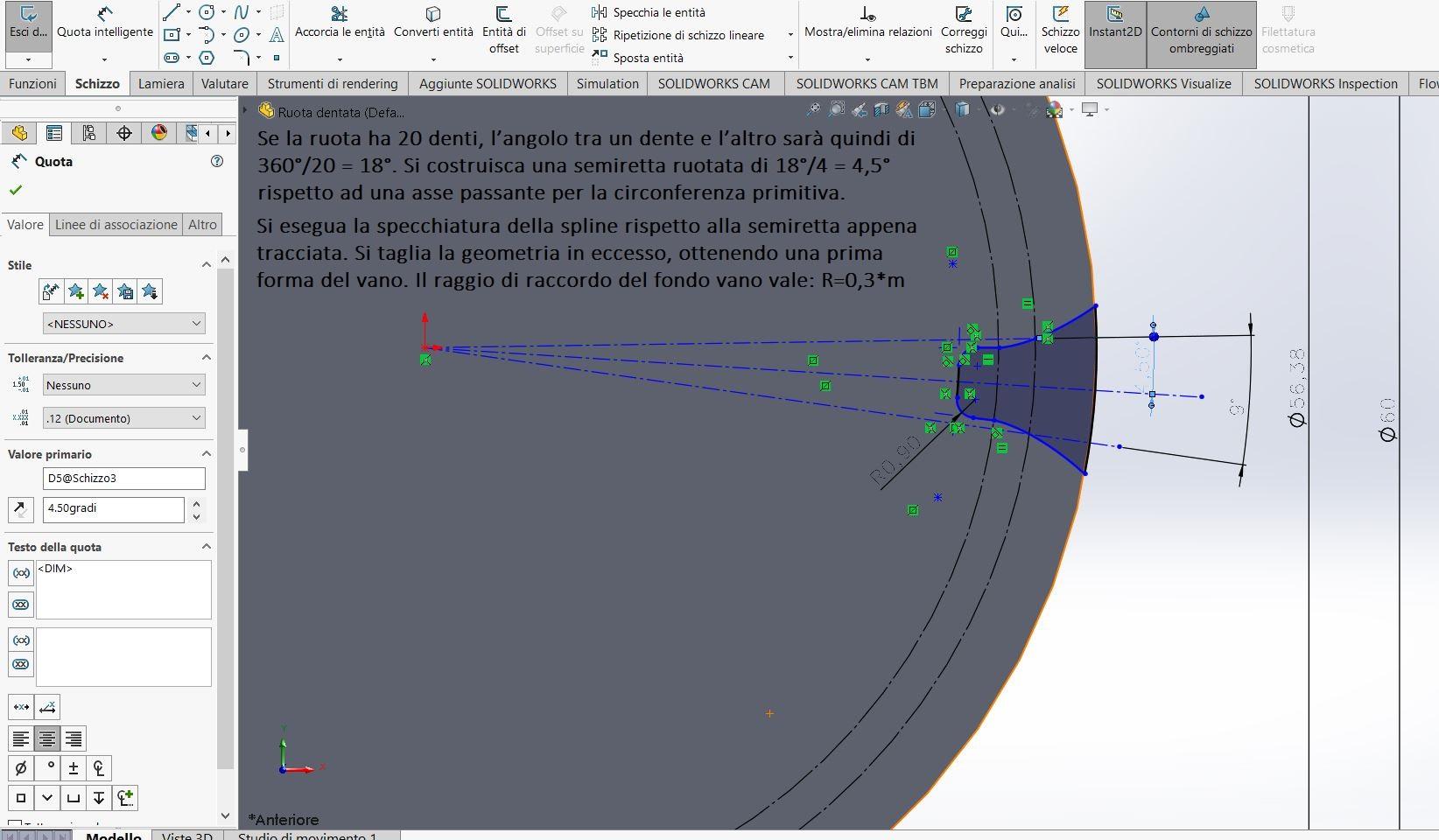Toggle diameter symbol in dimension text
Viewport: 1439px width, 840px height.
pyautogui.click(x=21, y=768)
